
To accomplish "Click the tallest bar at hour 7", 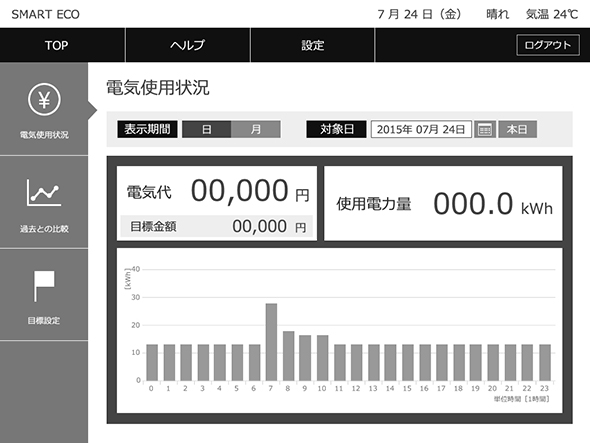I will (x=271, y=342).
